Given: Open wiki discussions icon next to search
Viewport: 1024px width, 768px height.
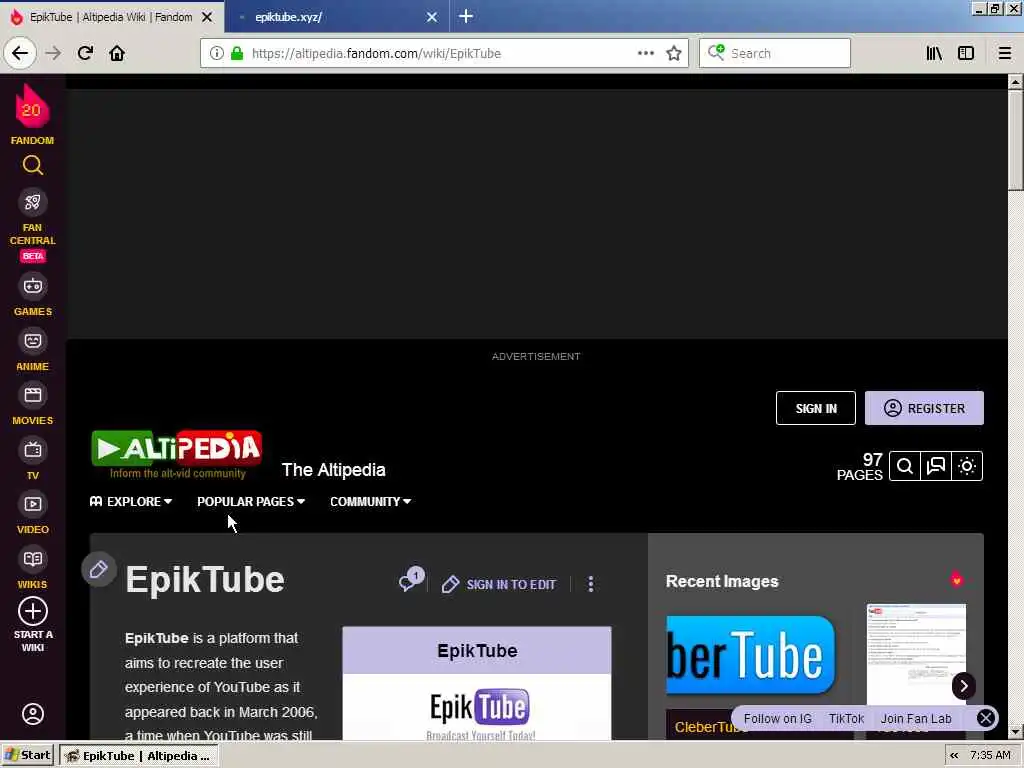Looking at the screenshot, I should 936,466.
